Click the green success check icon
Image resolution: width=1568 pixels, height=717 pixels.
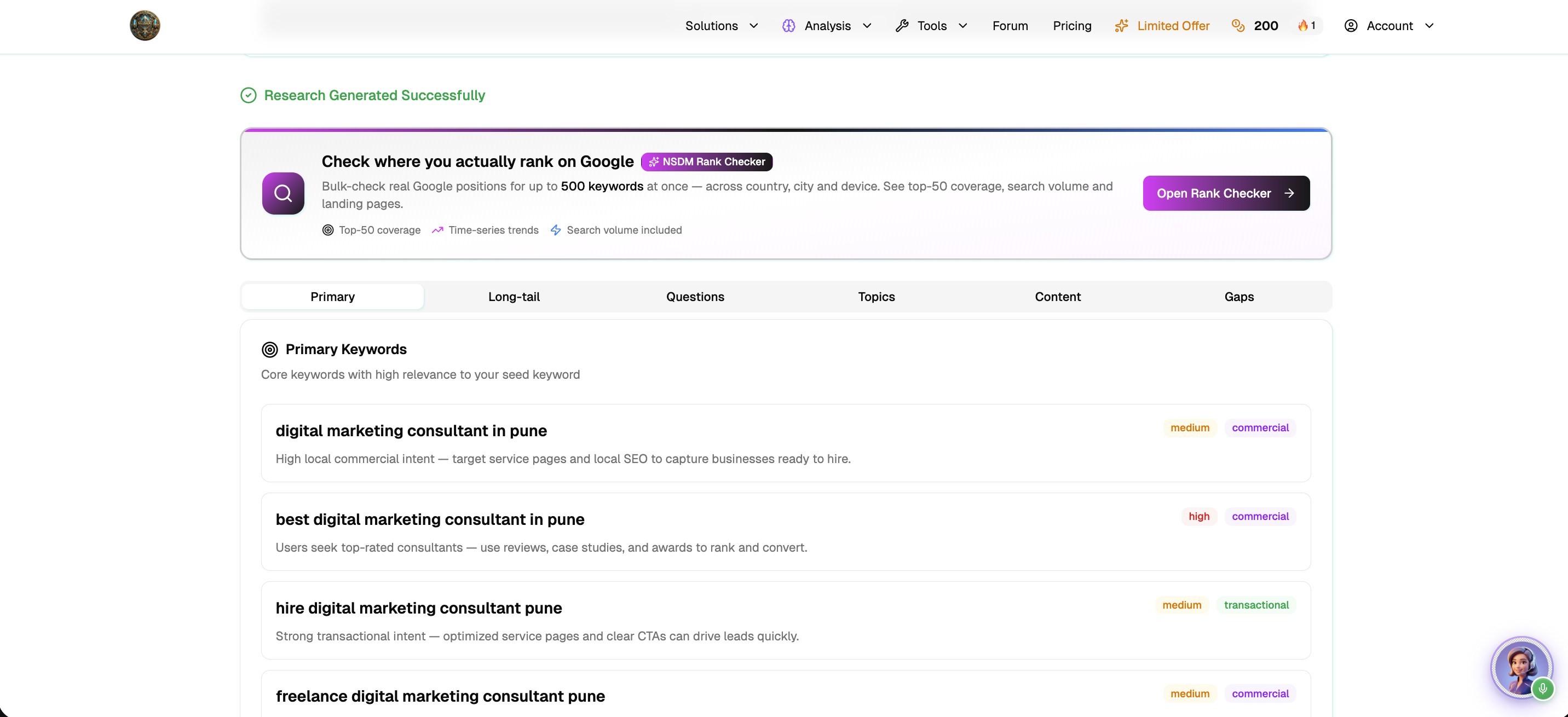249,96
